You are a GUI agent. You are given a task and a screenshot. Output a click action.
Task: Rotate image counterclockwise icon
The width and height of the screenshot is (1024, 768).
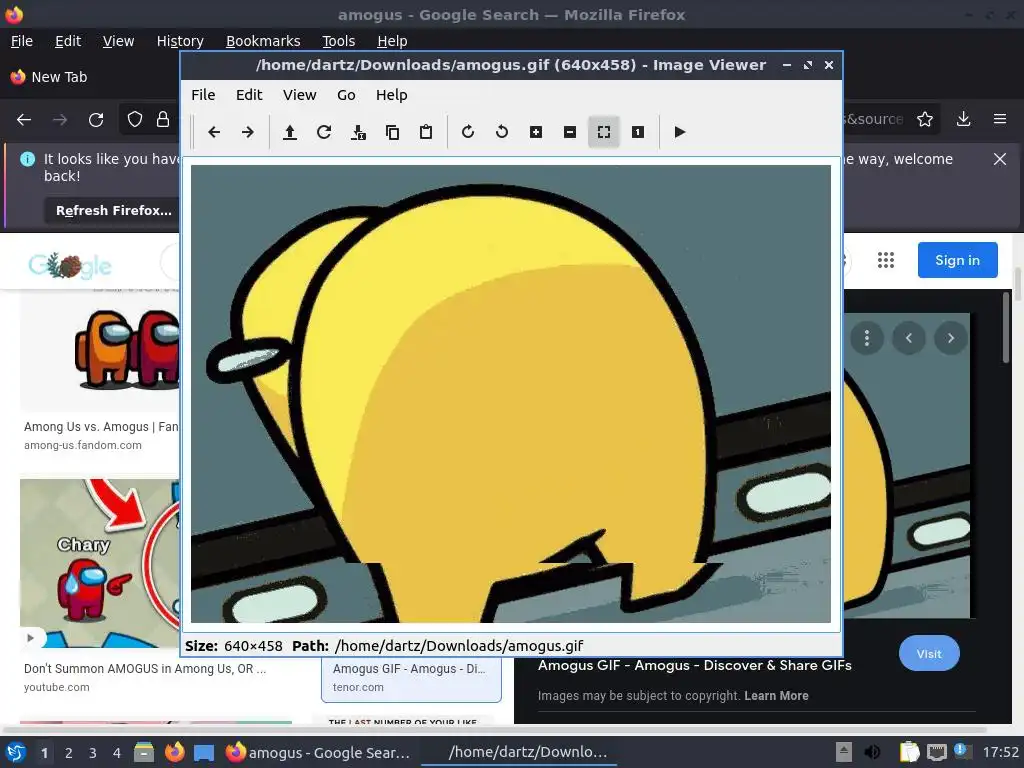click(502, 133)
